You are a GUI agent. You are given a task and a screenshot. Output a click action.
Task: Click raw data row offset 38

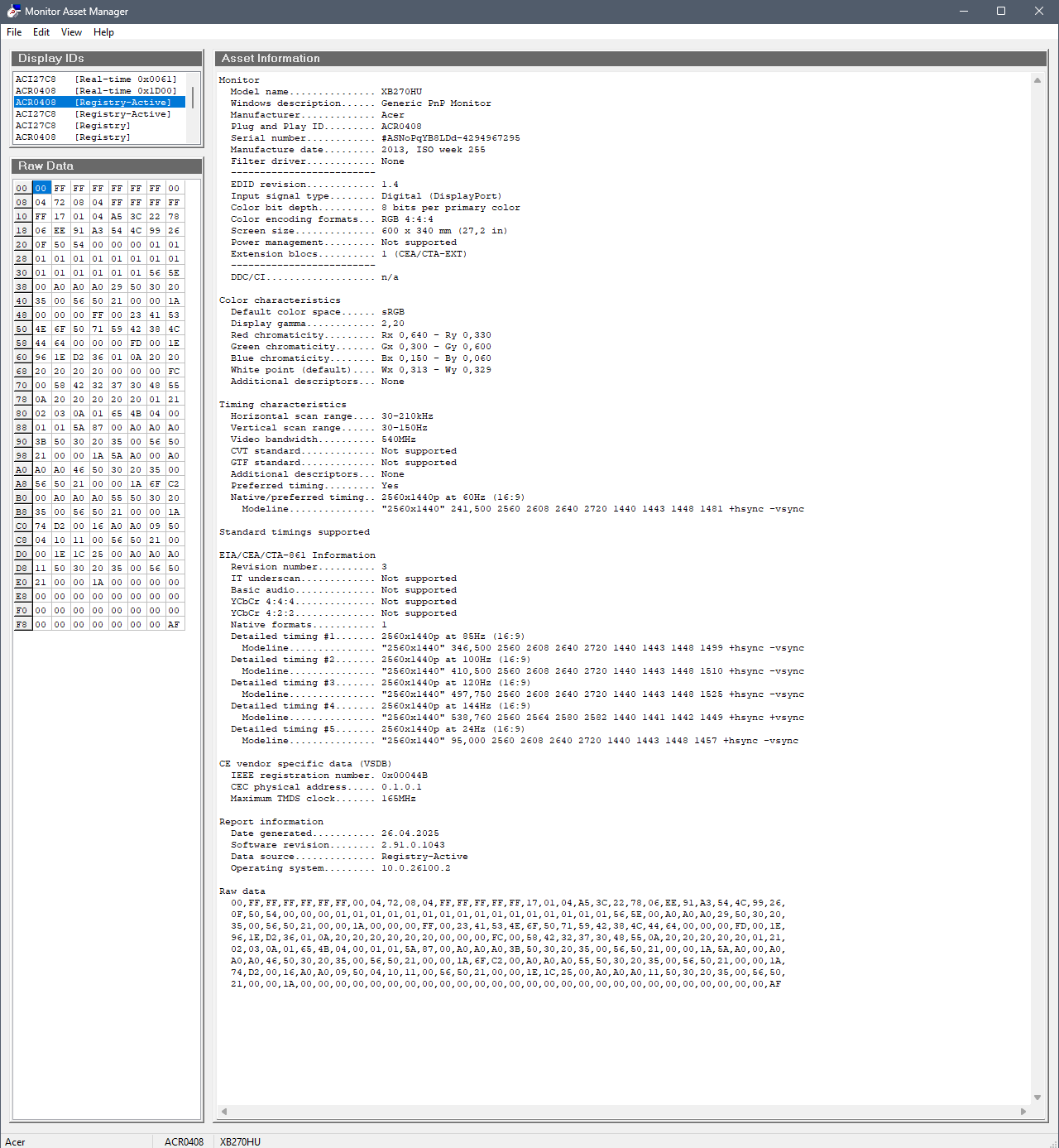[x=22, y=287]
